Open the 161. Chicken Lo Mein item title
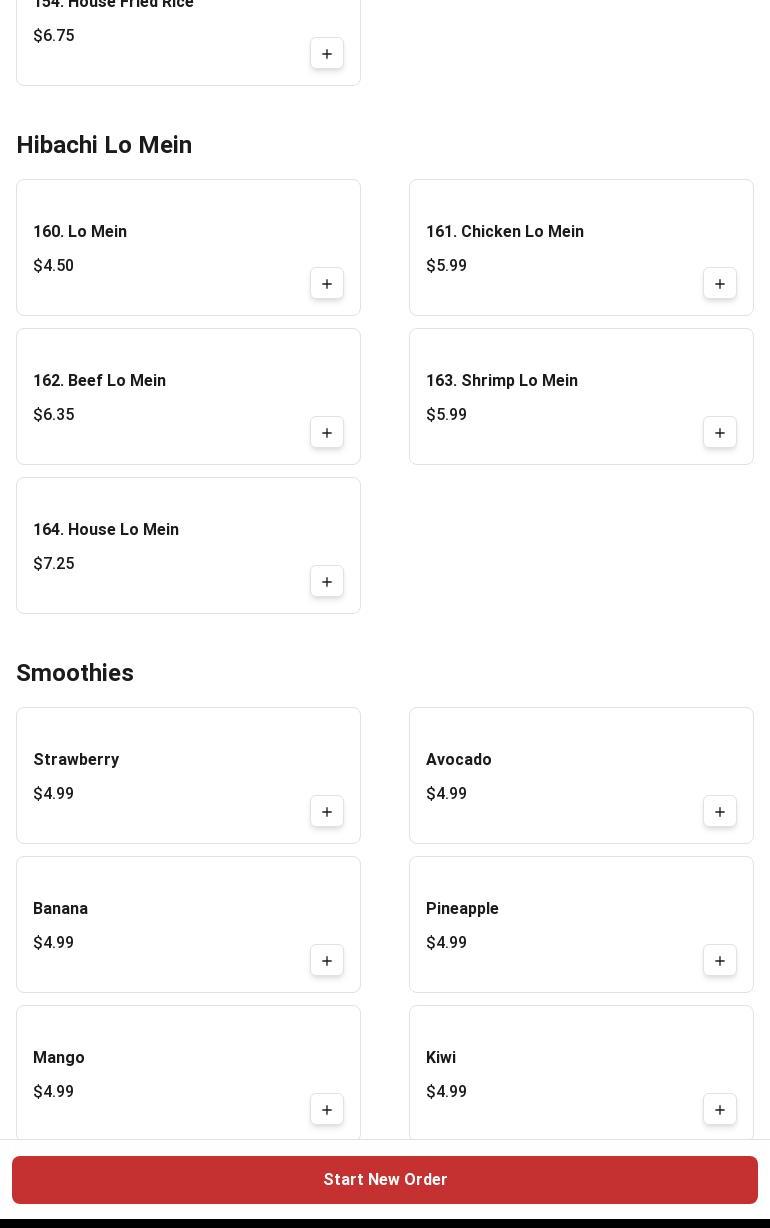 (505, 232)
